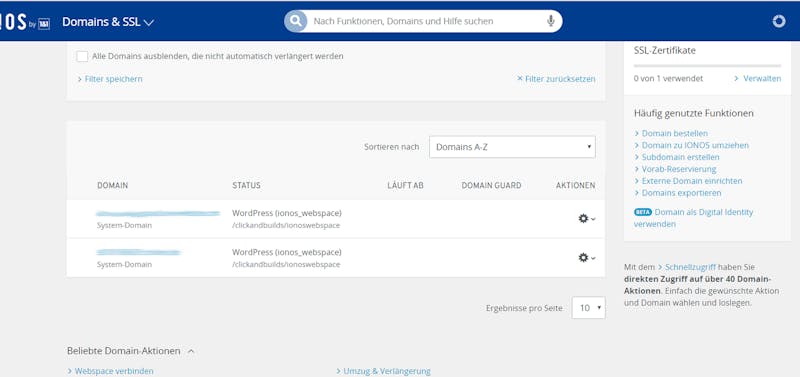Screen dimensions: 800x377
Task: Open the results per page dropdown
Action: tap(588, 308)
